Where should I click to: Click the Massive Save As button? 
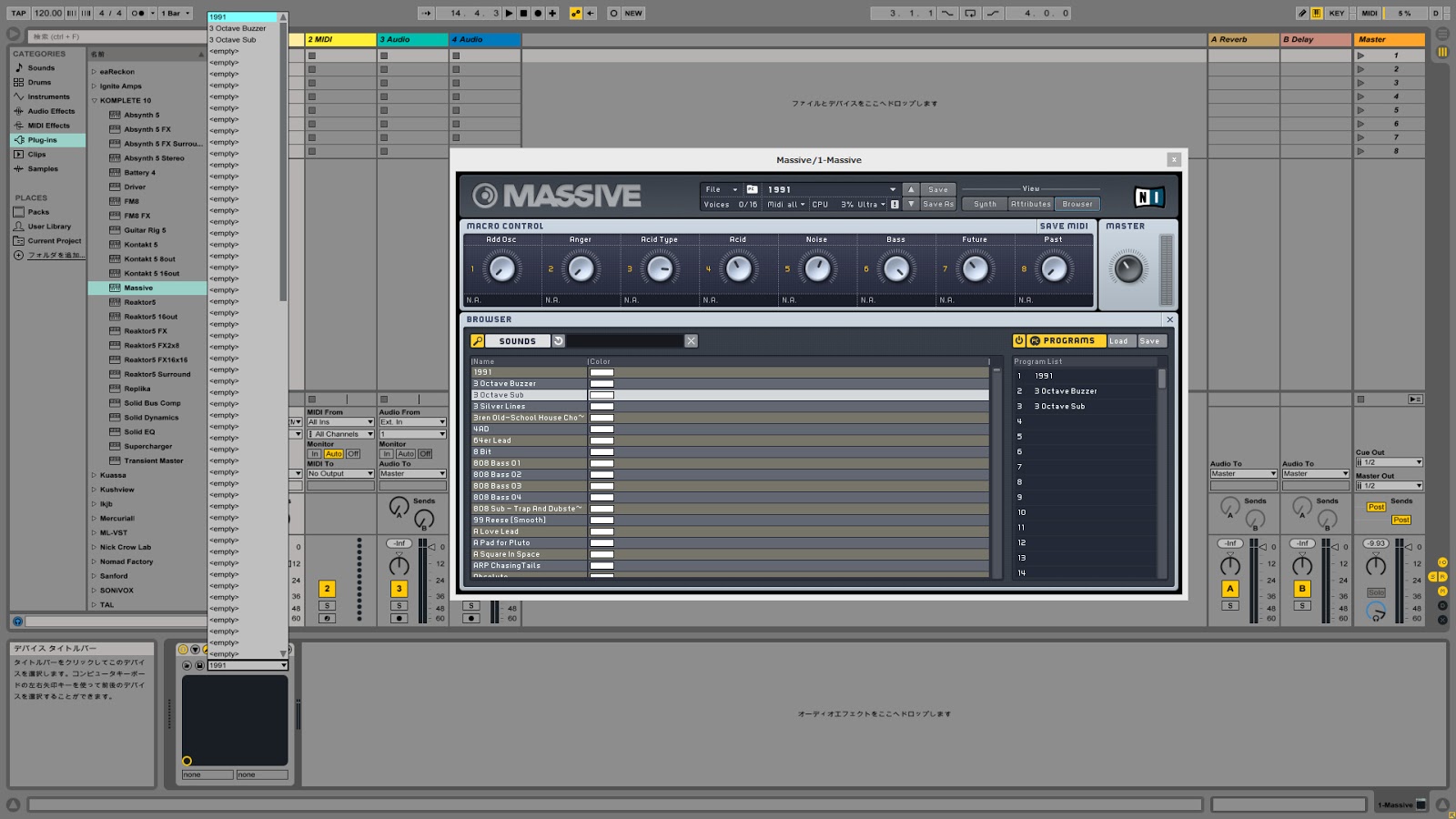click(938, 205)
